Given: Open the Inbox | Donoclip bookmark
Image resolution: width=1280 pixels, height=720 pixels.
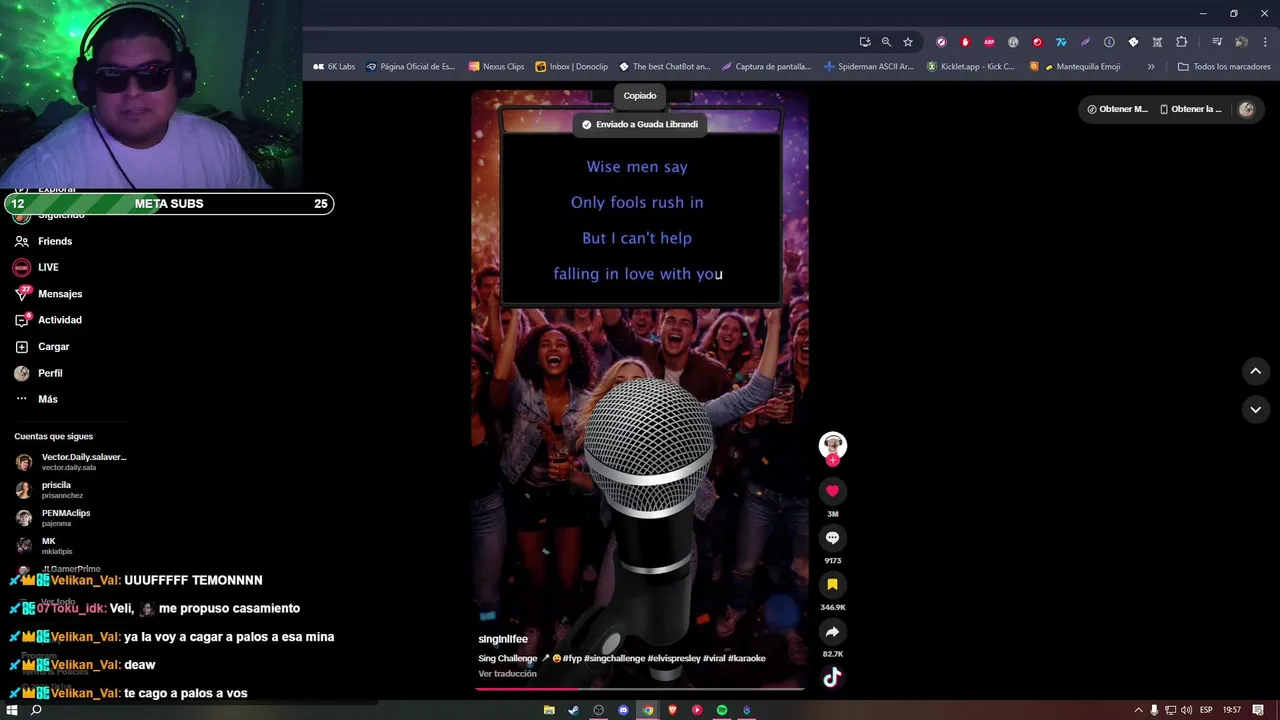Looking at the screenshot, I should pyautogui.click(x=571, y=67).
